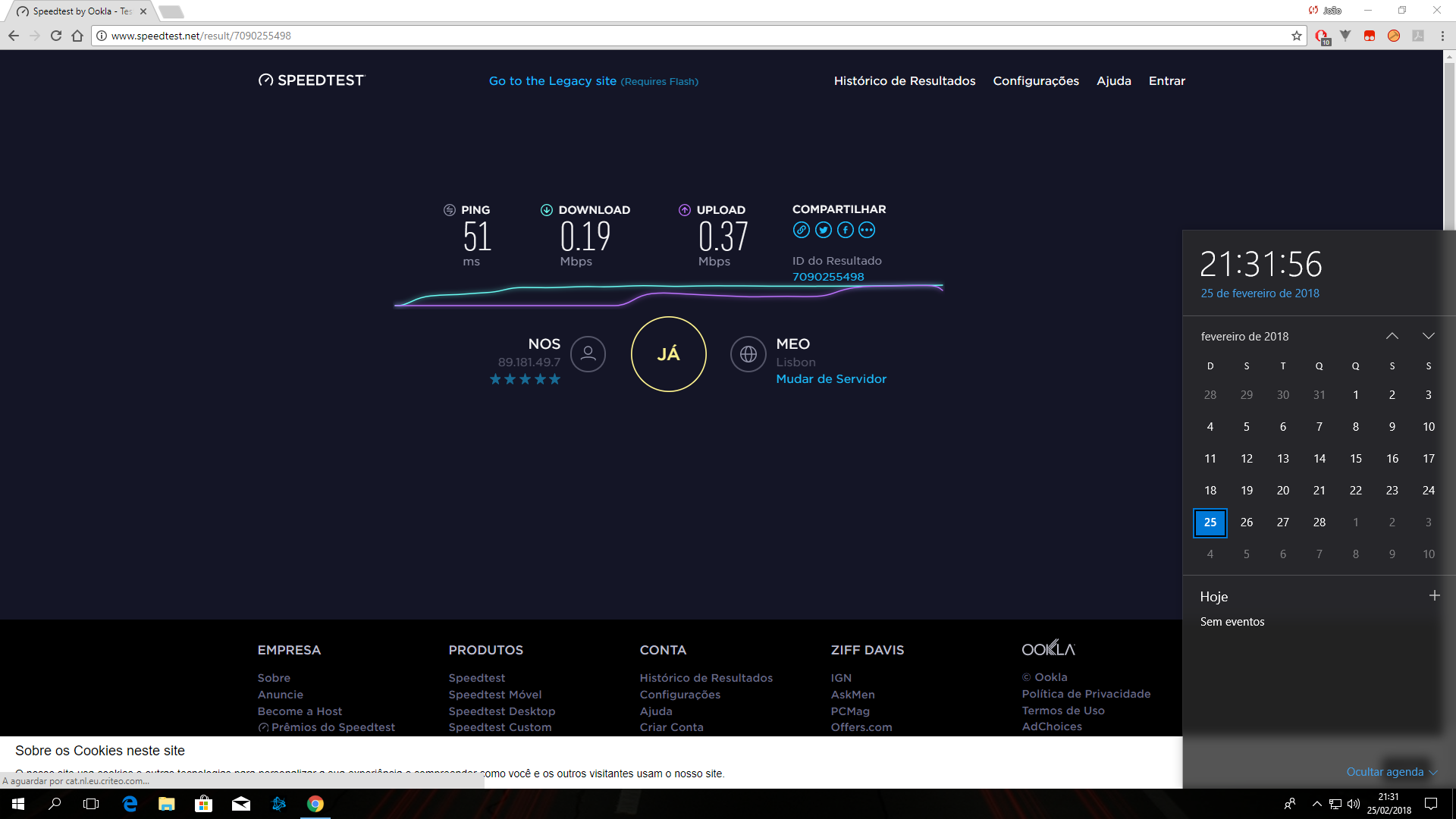The image size is (1456, 819).
Task: Open a new browser tab
Action: pyautogui.click(x=171, y=11)
